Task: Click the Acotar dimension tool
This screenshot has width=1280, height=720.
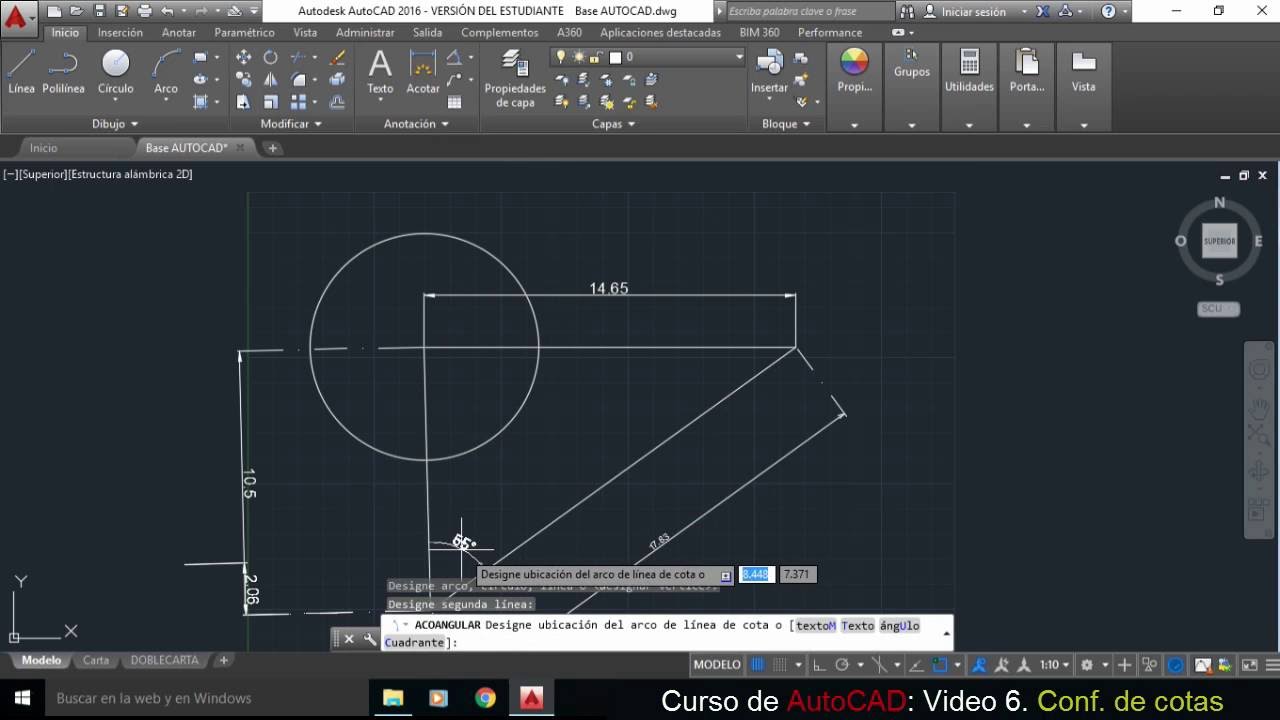Action: [x=422, y=70]
